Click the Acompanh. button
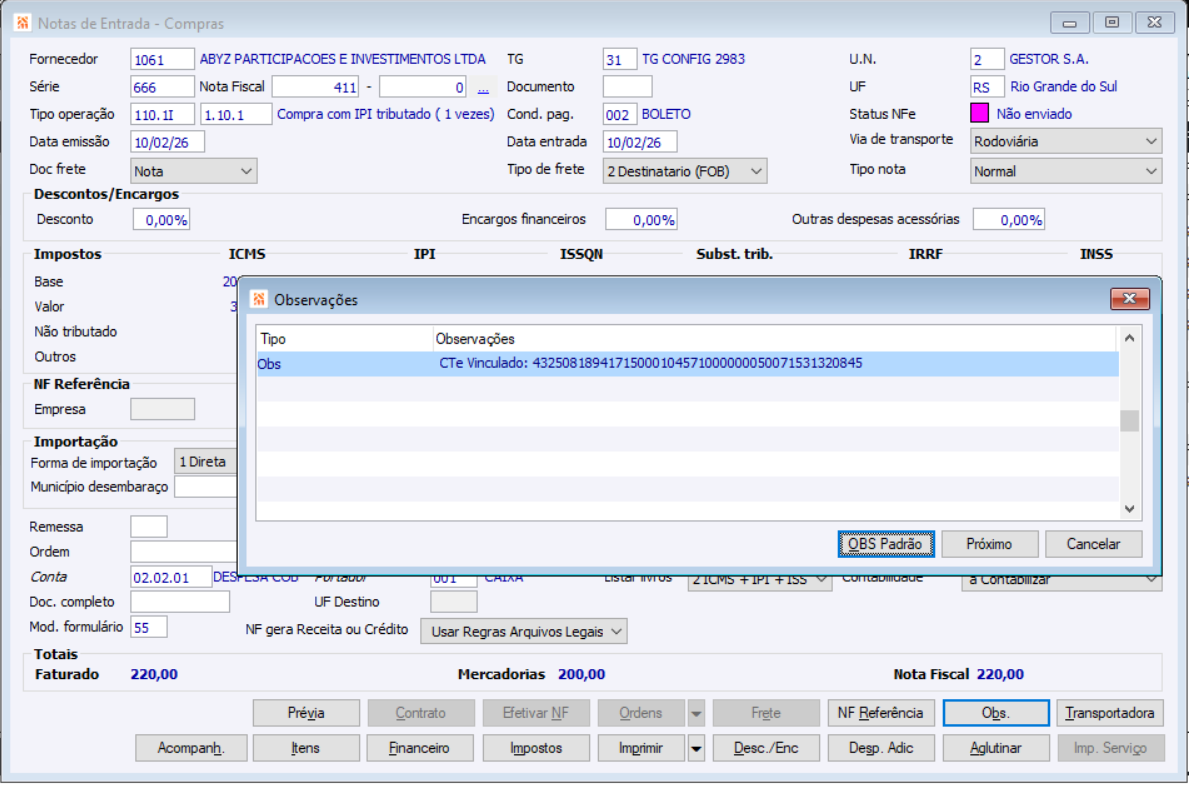This screenshot has width=1189, height=786. click(x=191, y=748)
